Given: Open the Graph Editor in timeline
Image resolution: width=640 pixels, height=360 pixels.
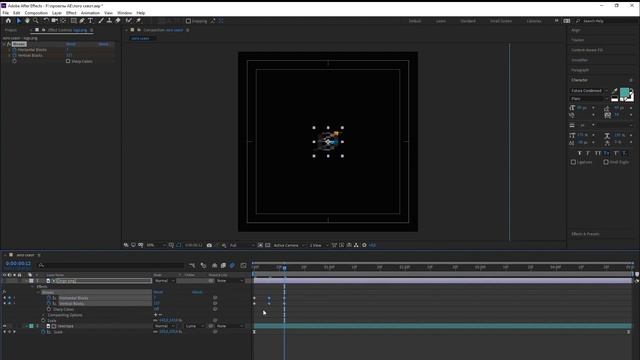Looking at the screenshot, I should [x=244, y=265].
